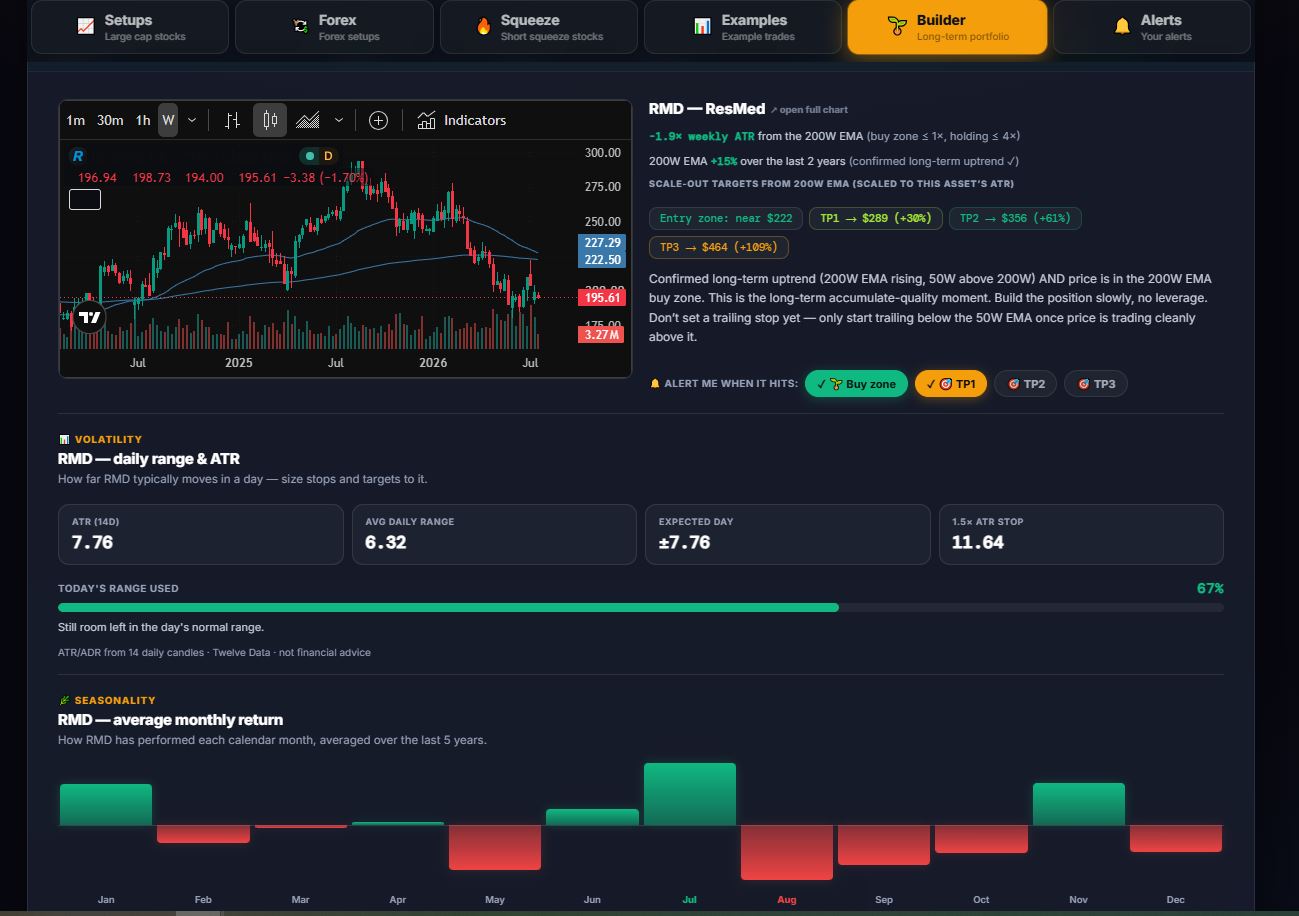Click the Expected Day ±7.76 card
1299x916 pixels.
(788, 534)
